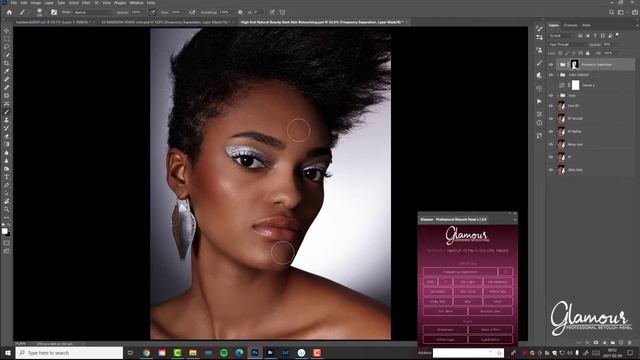Select the Move tool
Image resolution: width=640 pixels, height=360 pixels.
[7, 31]
